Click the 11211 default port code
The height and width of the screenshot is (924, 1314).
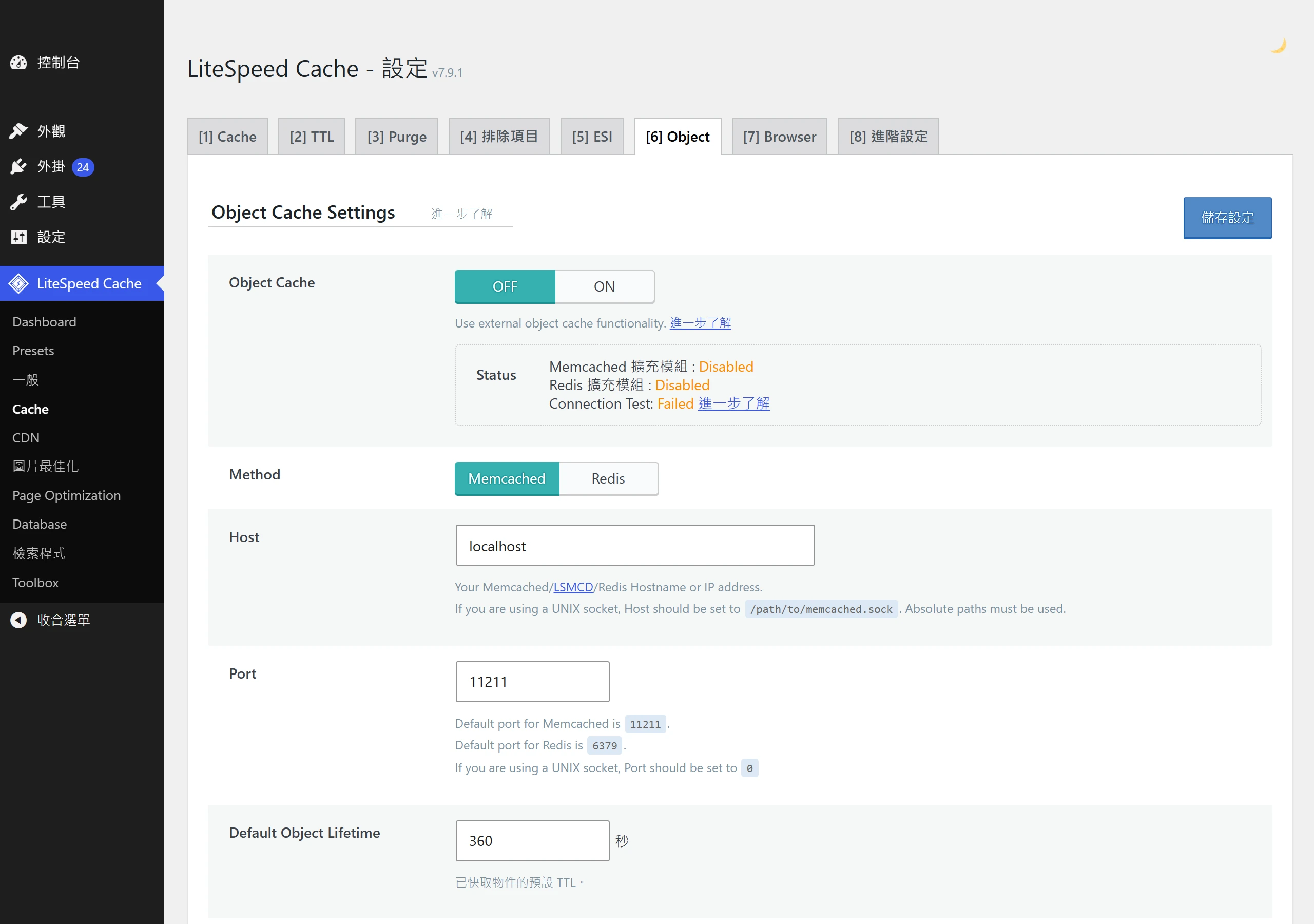point(645,724)
